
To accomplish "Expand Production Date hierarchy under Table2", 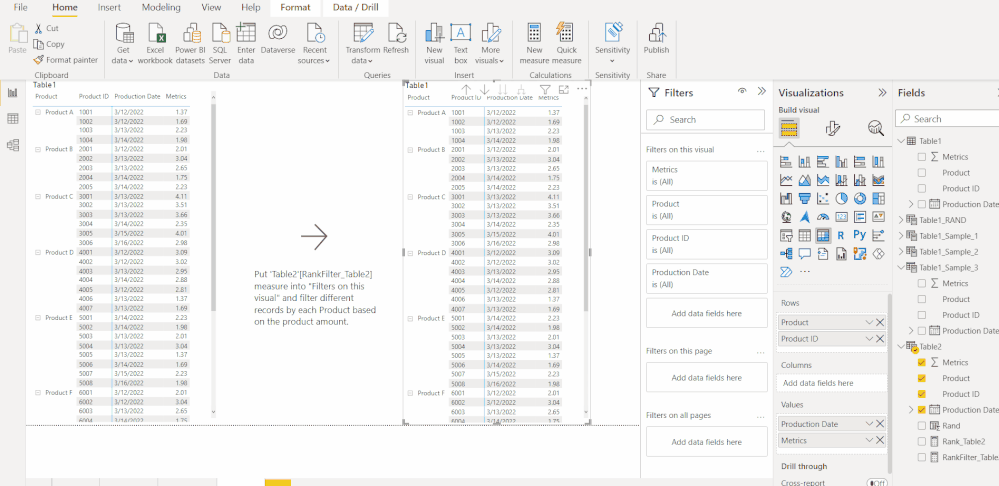I will pyautogui.click(x=910, y=410).
